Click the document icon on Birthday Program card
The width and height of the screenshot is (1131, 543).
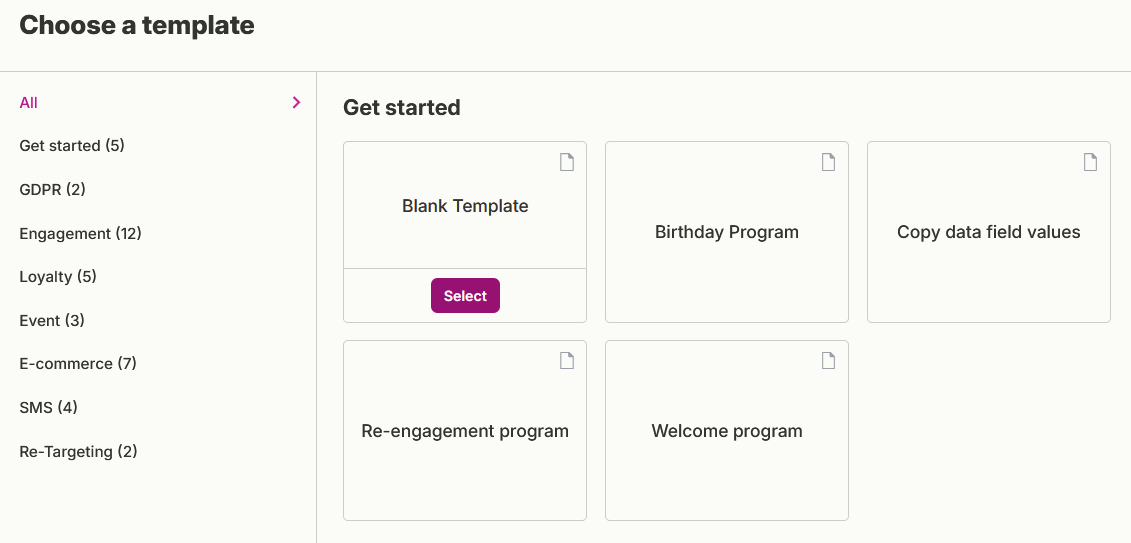[x=829, y=162]
